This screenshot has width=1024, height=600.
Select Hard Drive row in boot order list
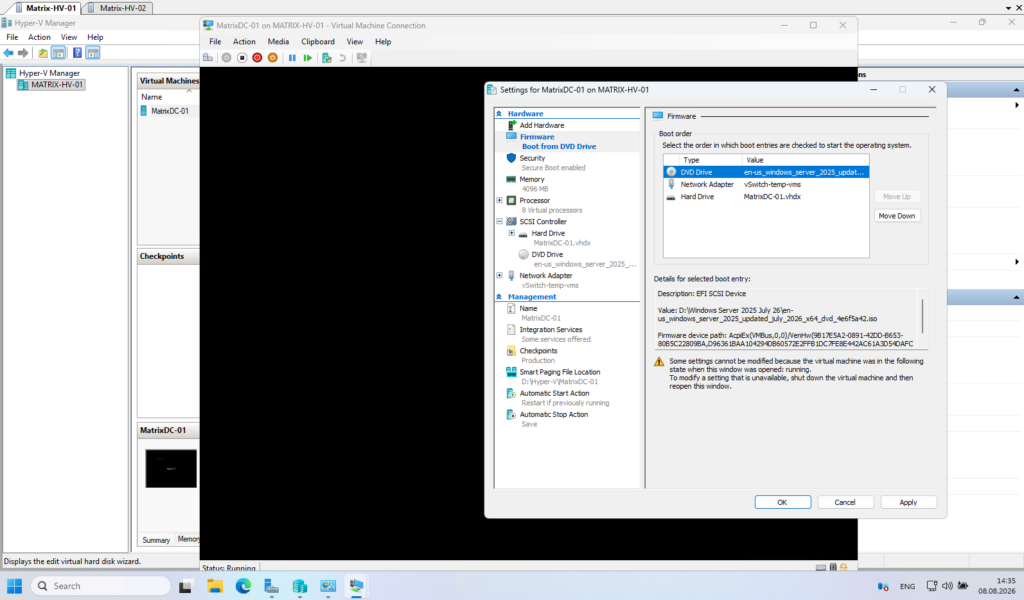pyautogui.click(x=766, y=197)
